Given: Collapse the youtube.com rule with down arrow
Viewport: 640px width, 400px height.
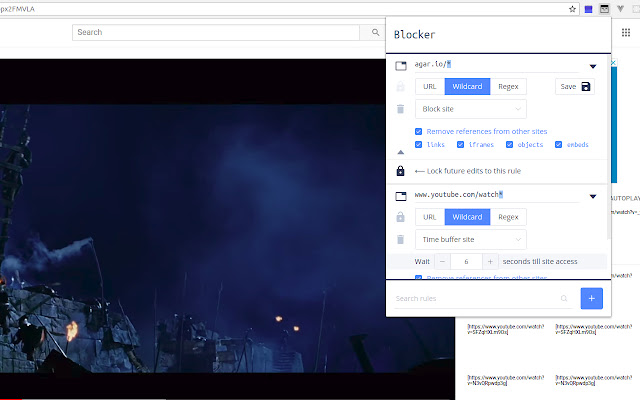Looking at the screenshot, I should click(x=593, y=197).
